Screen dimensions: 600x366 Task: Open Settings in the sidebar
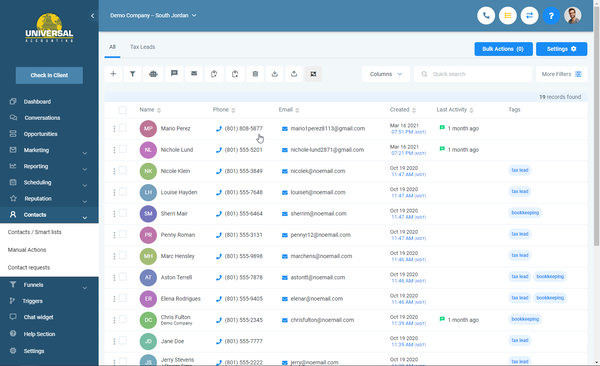point(34,351)
